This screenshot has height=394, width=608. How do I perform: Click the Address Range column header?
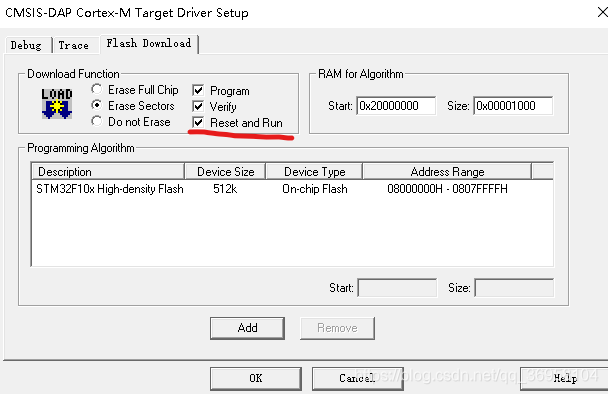click(447, 172)
